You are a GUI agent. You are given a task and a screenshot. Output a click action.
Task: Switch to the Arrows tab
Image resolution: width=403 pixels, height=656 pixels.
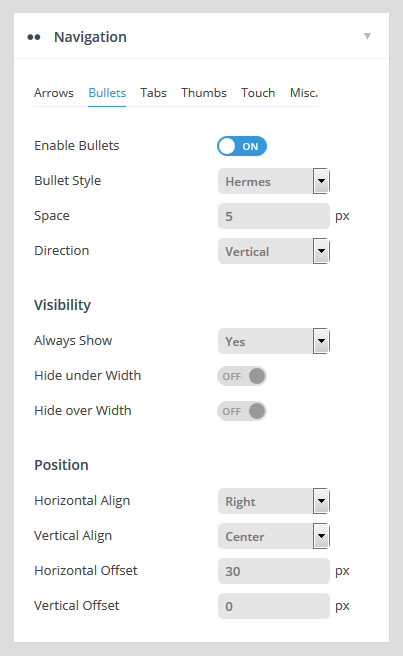[54, 93]
